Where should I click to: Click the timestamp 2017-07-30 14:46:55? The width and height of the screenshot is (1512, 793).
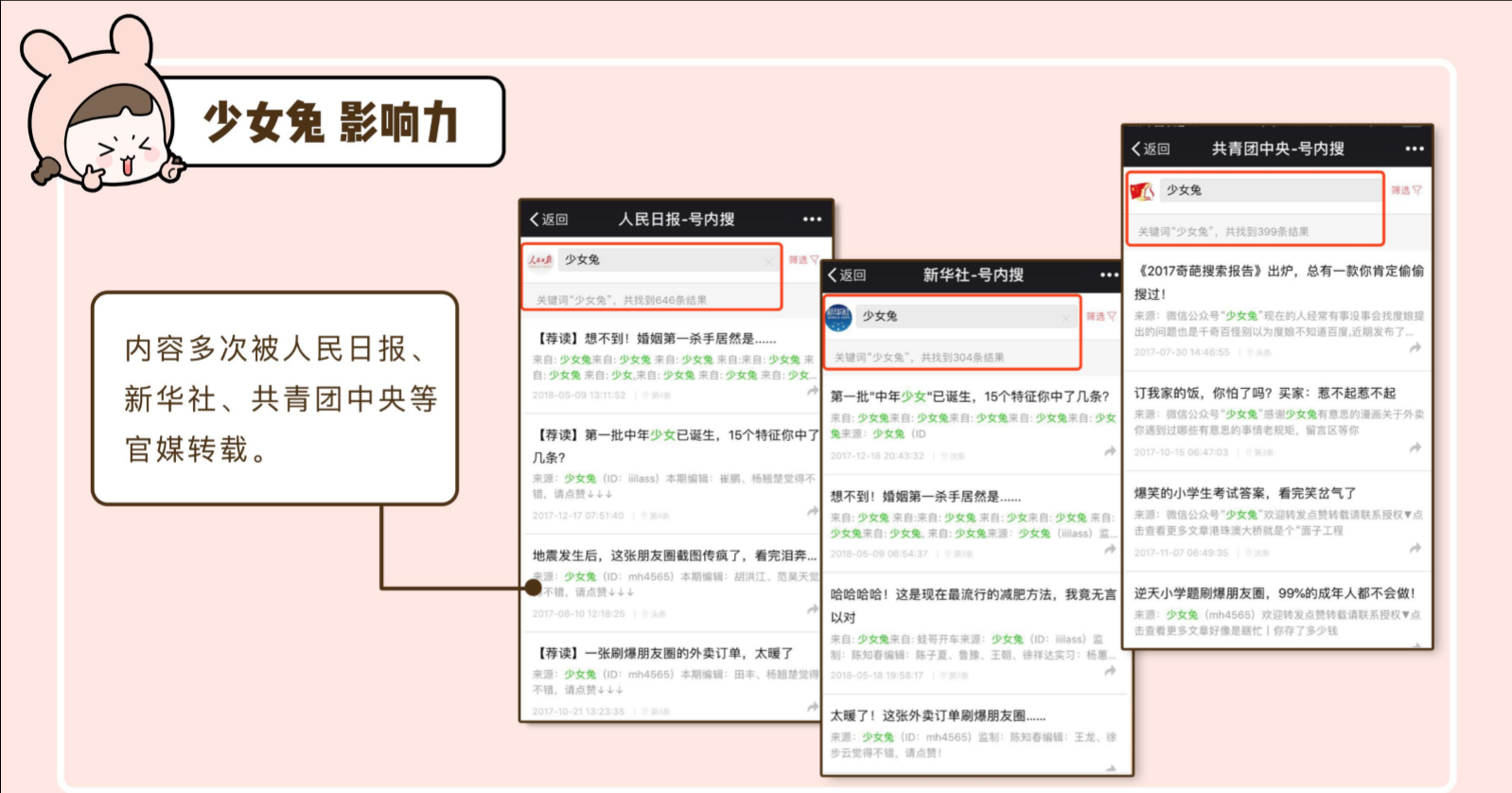(1182, 352)
